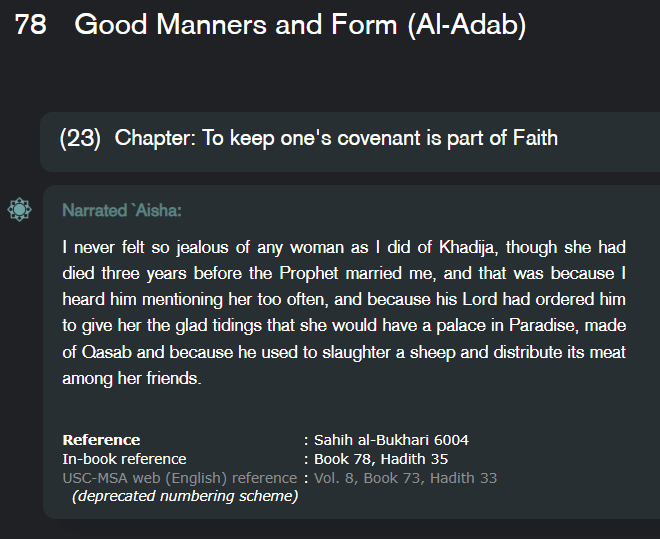Click the chapter number (23)
The width and height of the screenshot is (660, 539).
pyautogui.click(x=80, y=138)
